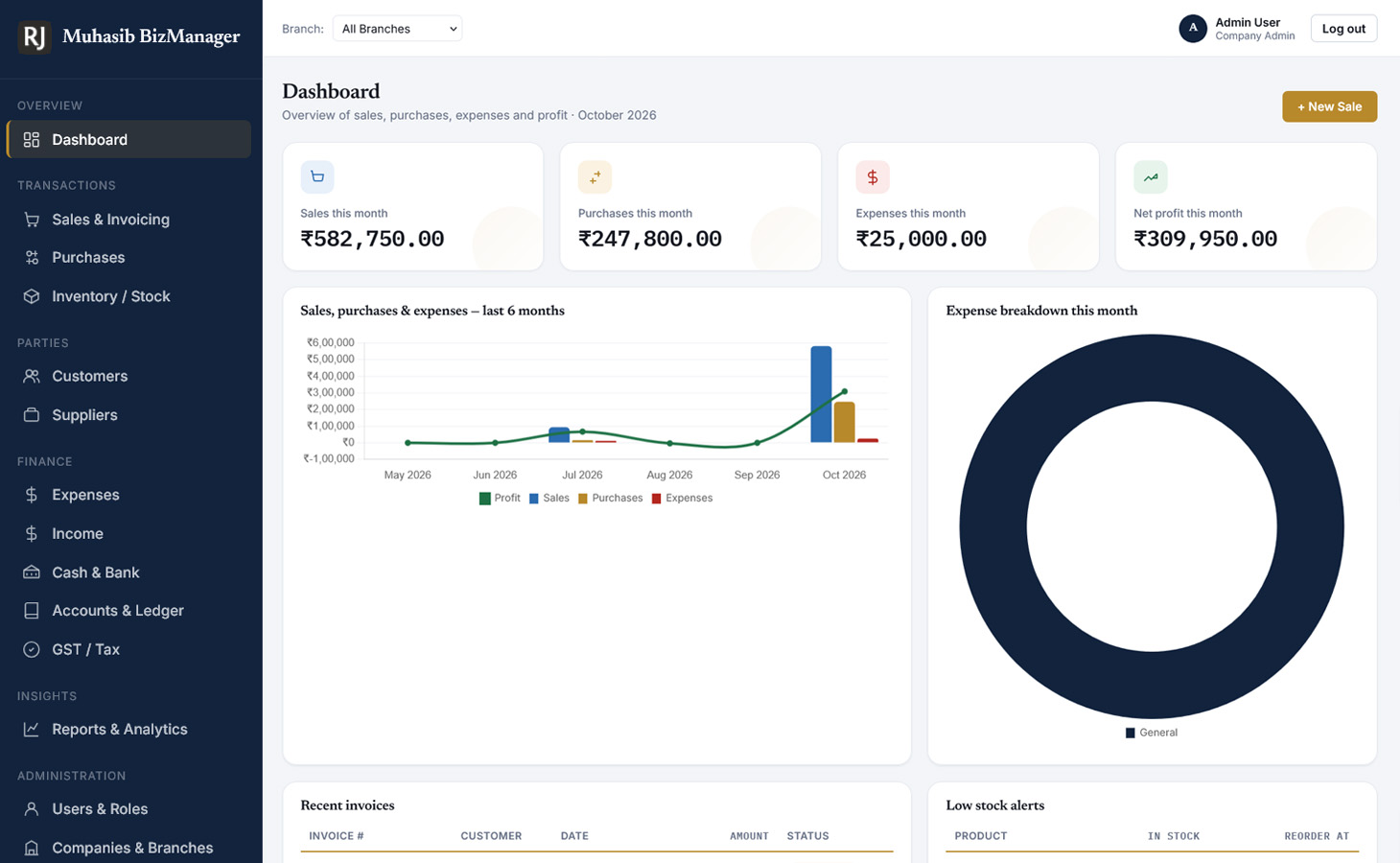Go to Inventory / Stock page
The image size is (1400, 863).
pos(128,296)
